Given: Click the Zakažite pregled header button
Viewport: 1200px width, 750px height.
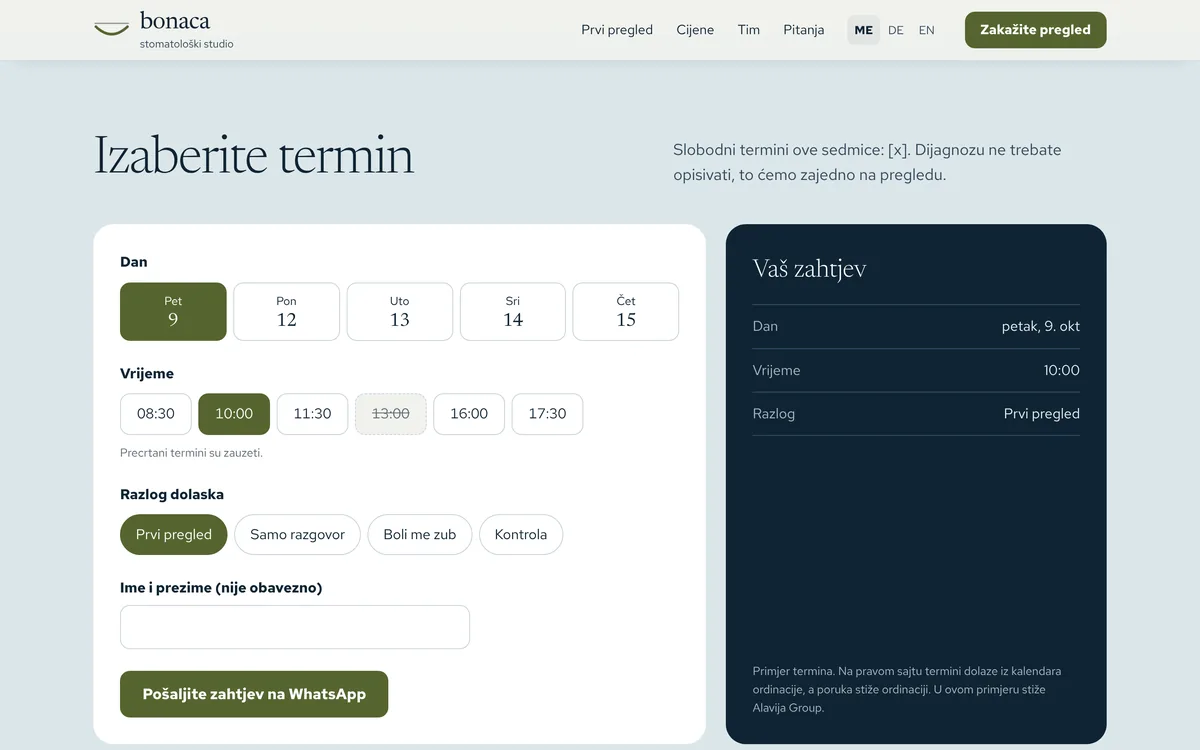Looking at the screenshot, I should point(1036,30).
